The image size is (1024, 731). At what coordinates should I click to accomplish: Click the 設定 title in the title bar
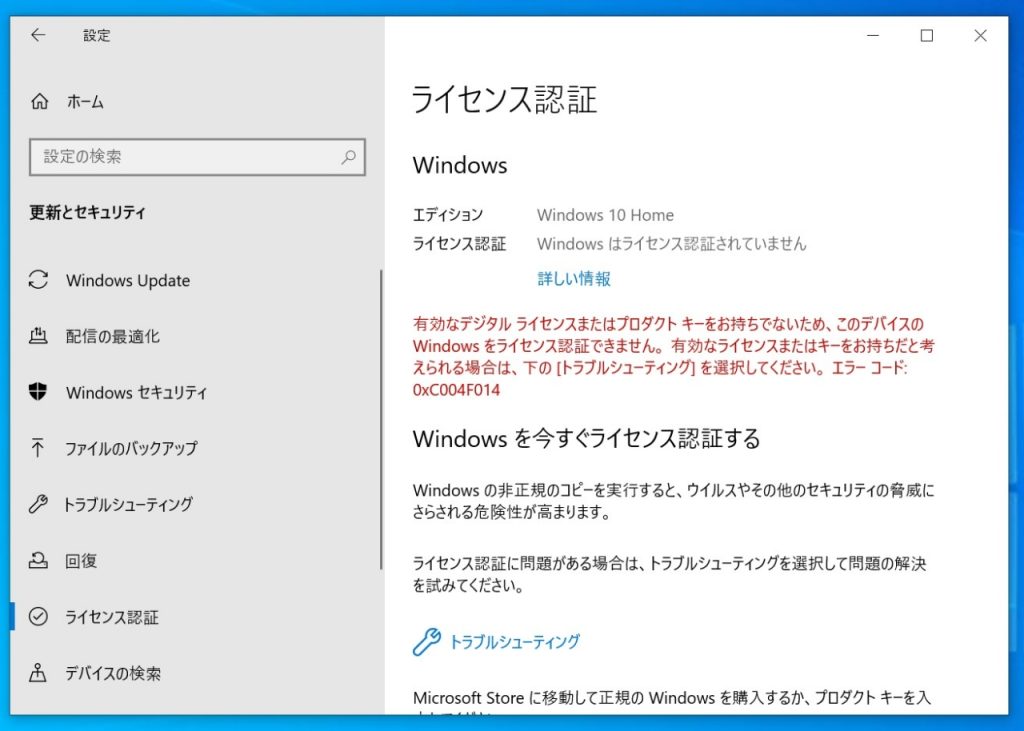pos(96,35)
